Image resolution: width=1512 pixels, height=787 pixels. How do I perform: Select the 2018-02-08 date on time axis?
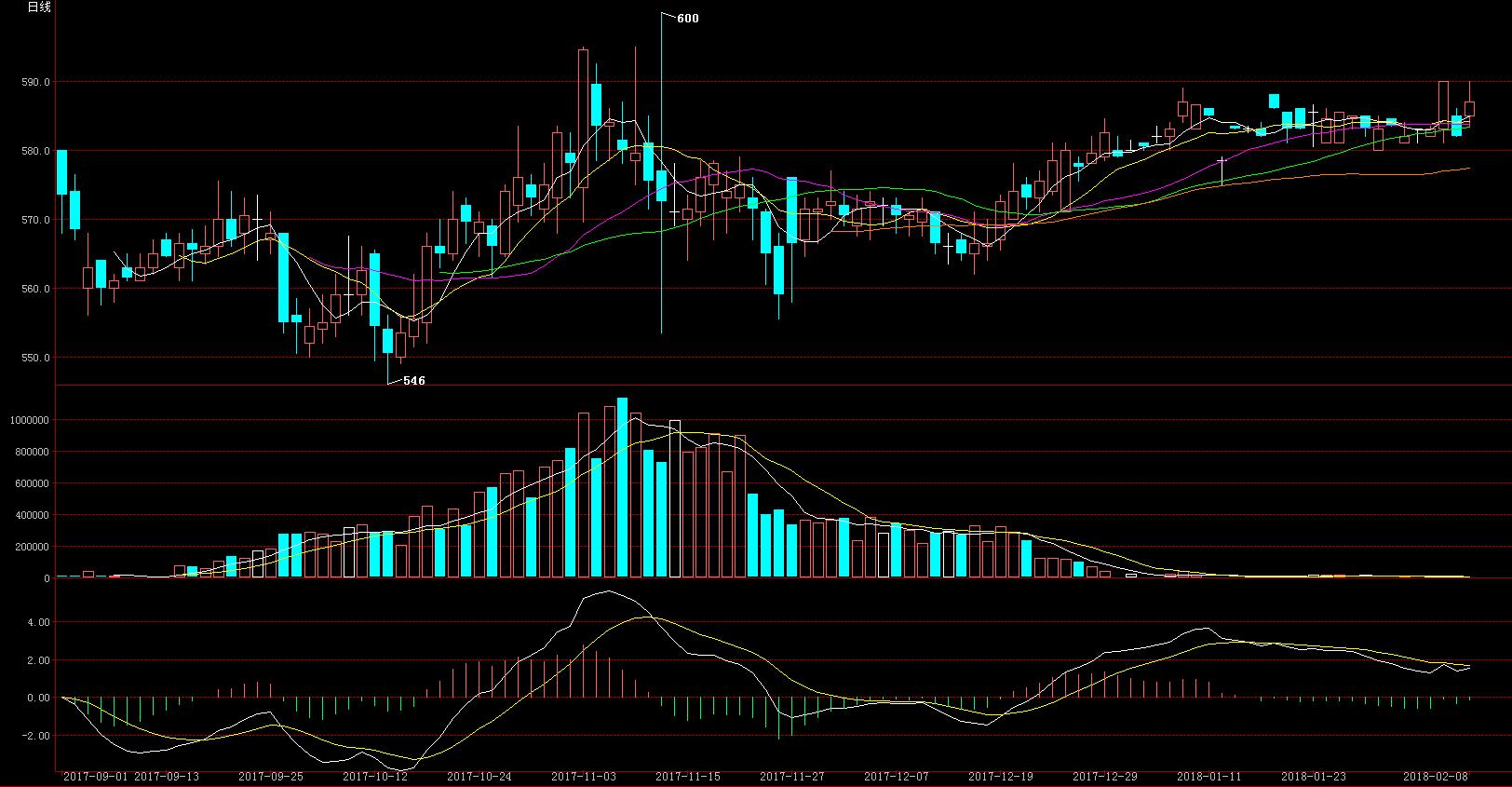(1437, 776)
